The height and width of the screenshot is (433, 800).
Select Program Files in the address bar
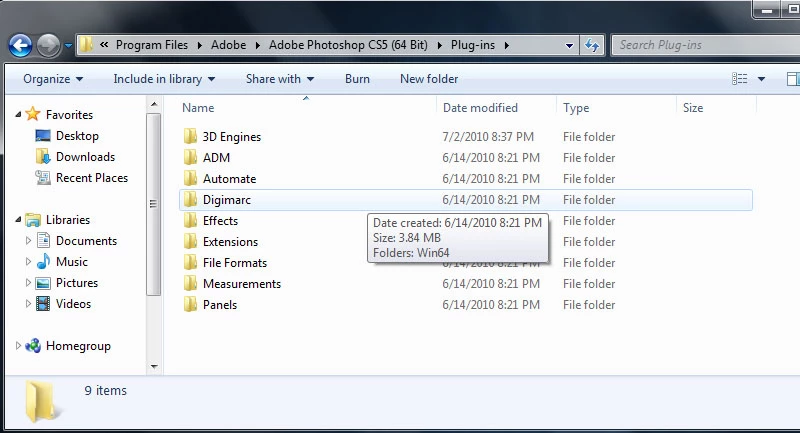click(x=152, y=45)
